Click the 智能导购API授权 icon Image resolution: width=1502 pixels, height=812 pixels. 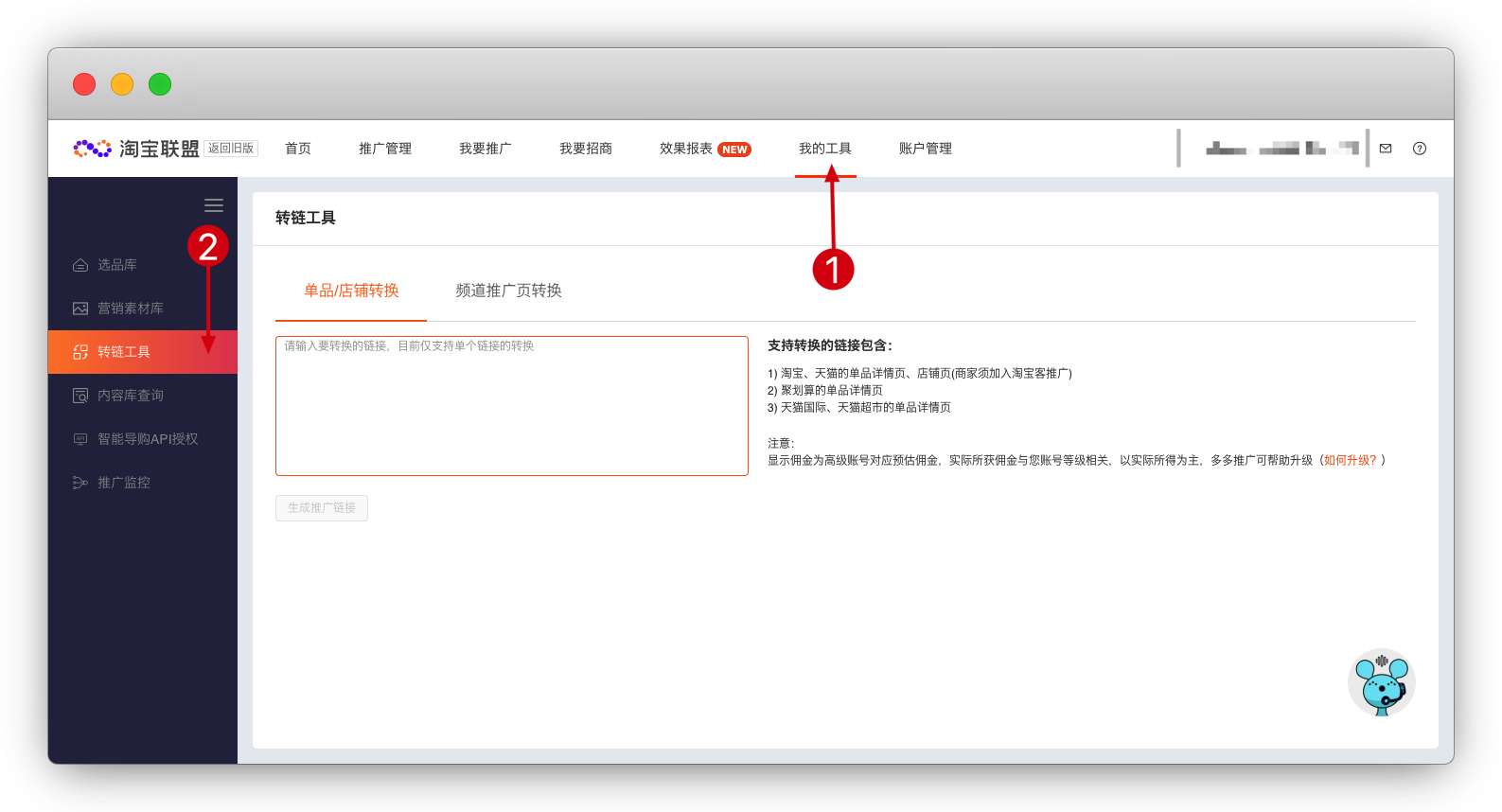(80, 439)
